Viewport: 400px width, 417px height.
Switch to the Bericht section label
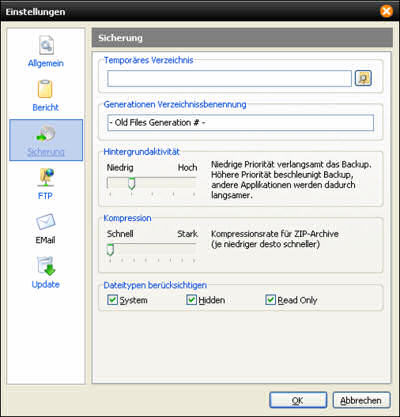click(46, 107)
